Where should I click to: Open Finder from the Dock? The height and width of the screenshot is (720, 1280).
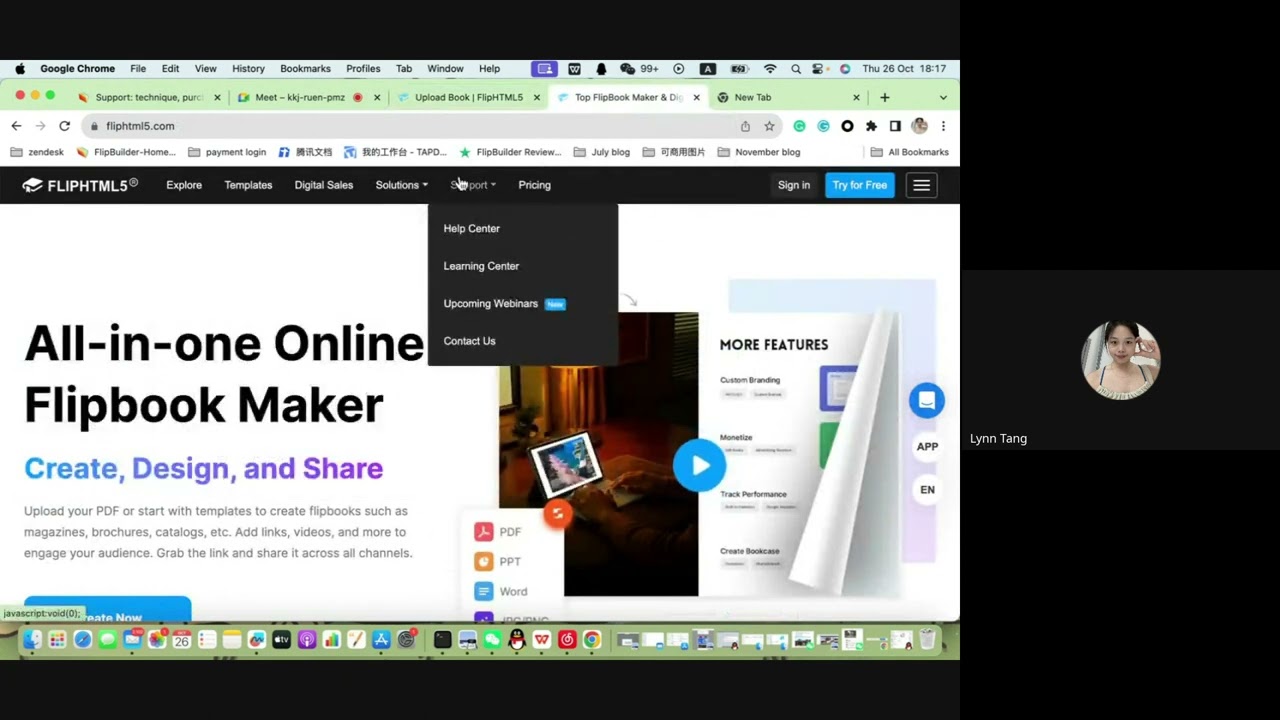click(x=33, y=640)
